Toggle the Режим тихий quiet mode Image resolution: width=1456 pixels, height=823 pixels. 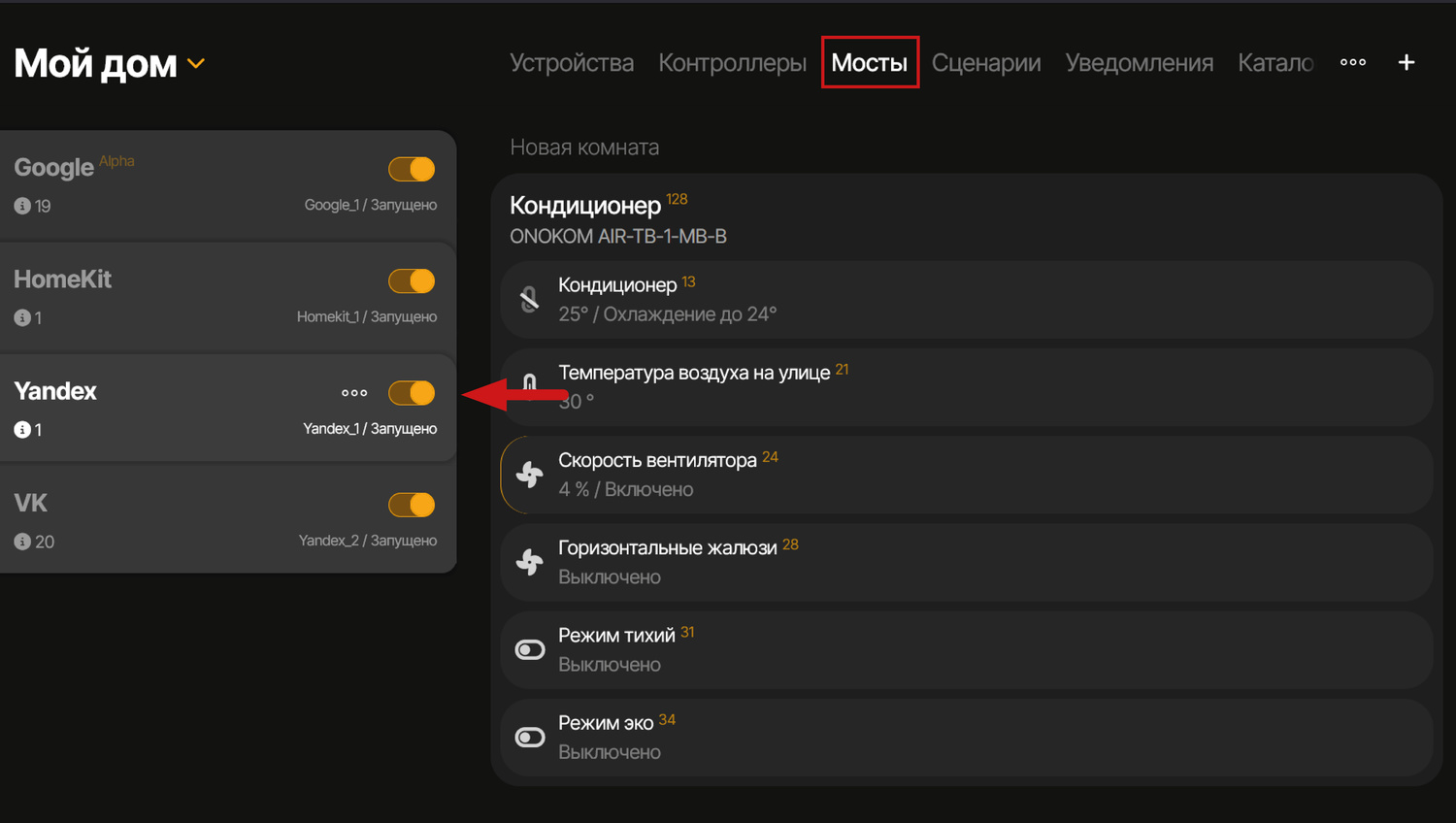tap(530, 649)
